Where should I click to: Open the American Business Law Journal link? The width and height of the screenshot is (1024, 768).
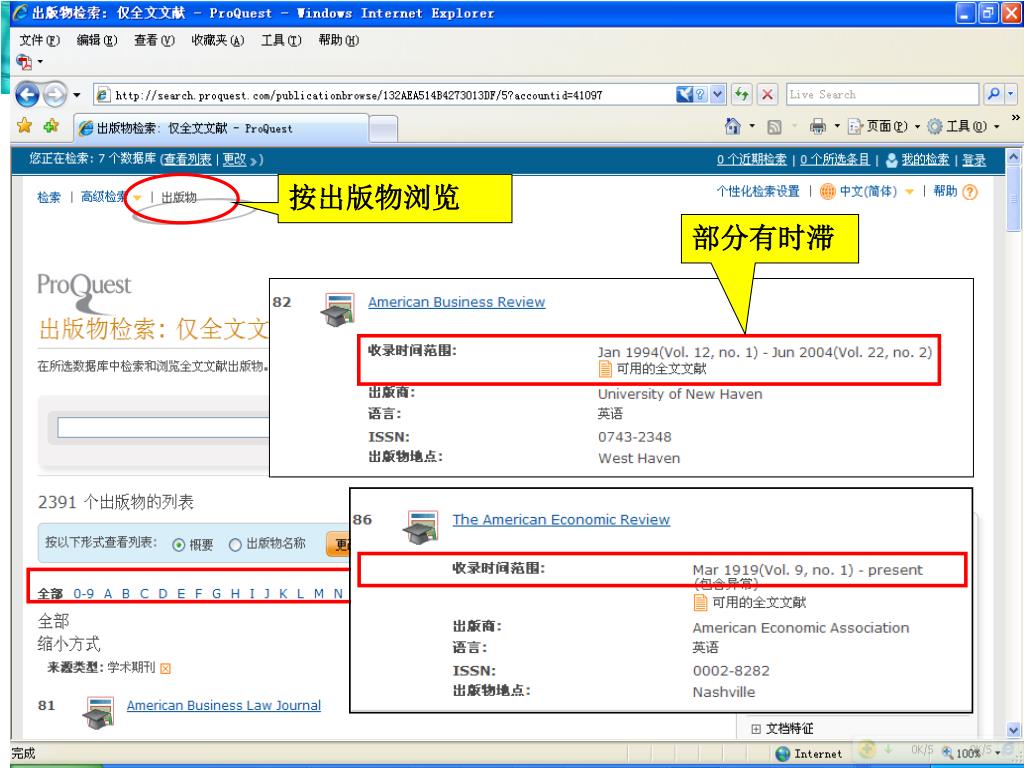pos(223,705)
